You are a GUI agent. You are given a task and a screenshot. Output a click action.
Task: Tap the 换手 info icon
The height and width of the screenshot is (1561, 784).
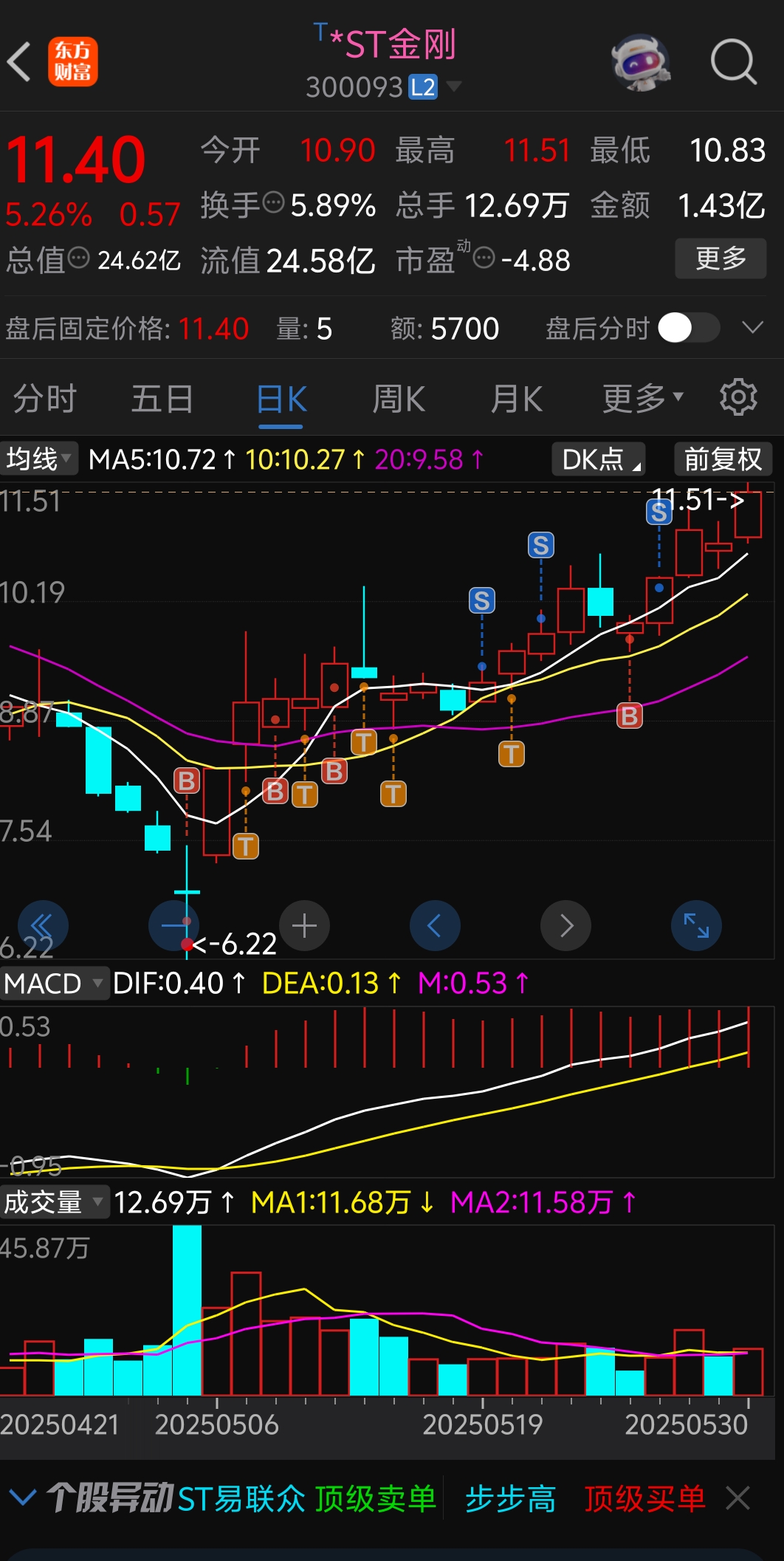tap(273, 202)
